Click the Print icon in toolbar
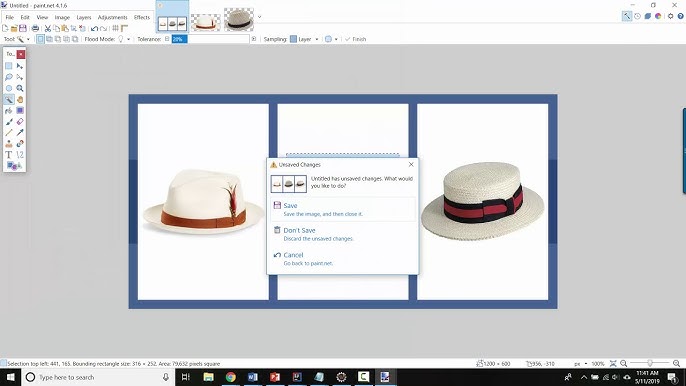This screenshot has height=386, width=686. point(35,28)
